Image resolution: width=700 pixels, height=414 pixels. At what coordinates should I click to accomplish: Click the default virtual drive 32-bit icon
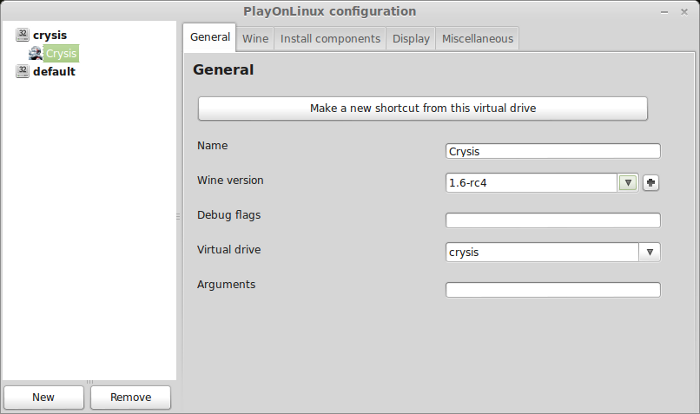[x=22, y=71]
